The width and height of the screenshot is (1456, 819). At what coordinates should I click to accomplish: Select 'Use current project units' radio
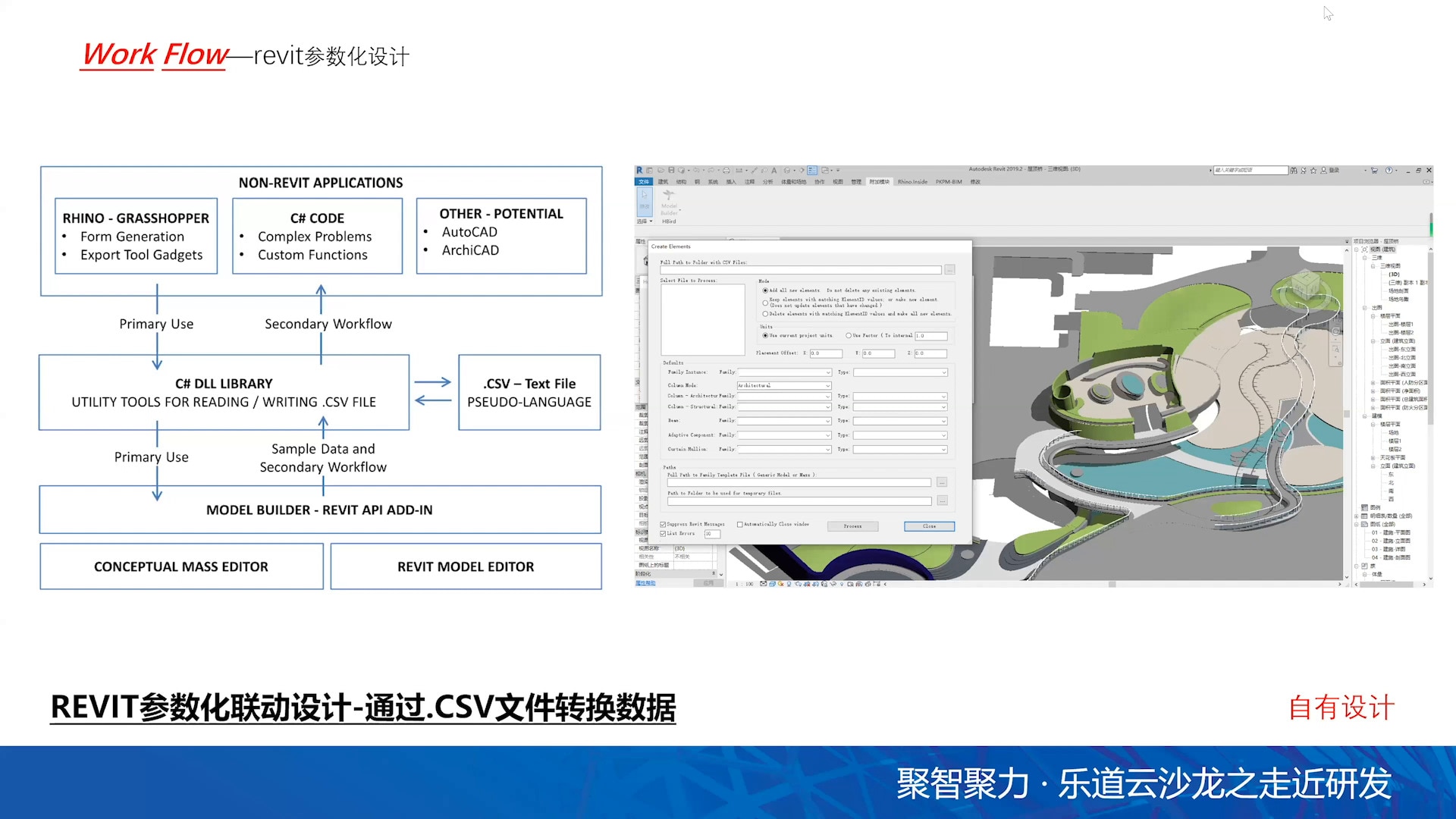(765, 335)
